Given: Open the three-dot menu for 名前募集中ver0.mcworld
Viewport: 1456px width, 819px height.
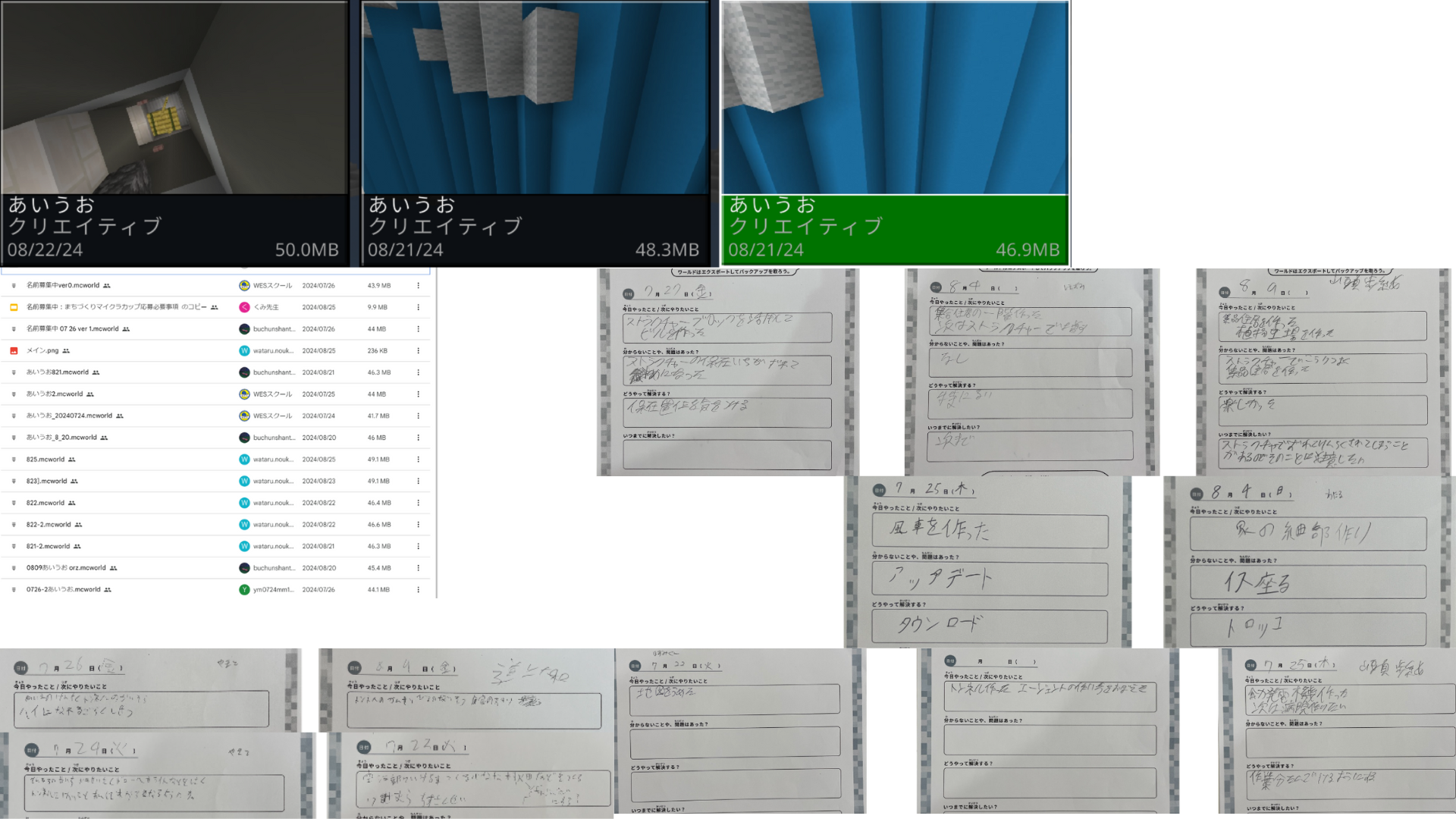Looking at the screenshot, I should (x=418, y=286).
